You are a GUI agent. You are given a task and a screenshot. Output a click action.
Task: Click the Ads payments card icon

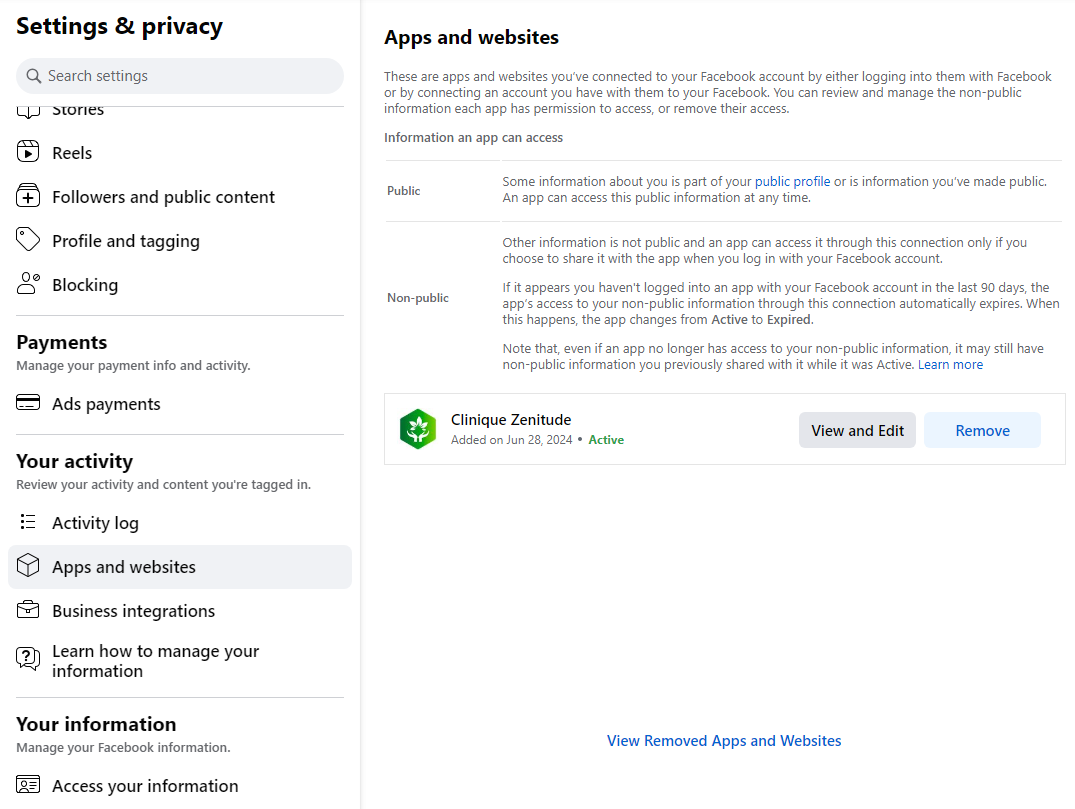click(x=28, y=404)
